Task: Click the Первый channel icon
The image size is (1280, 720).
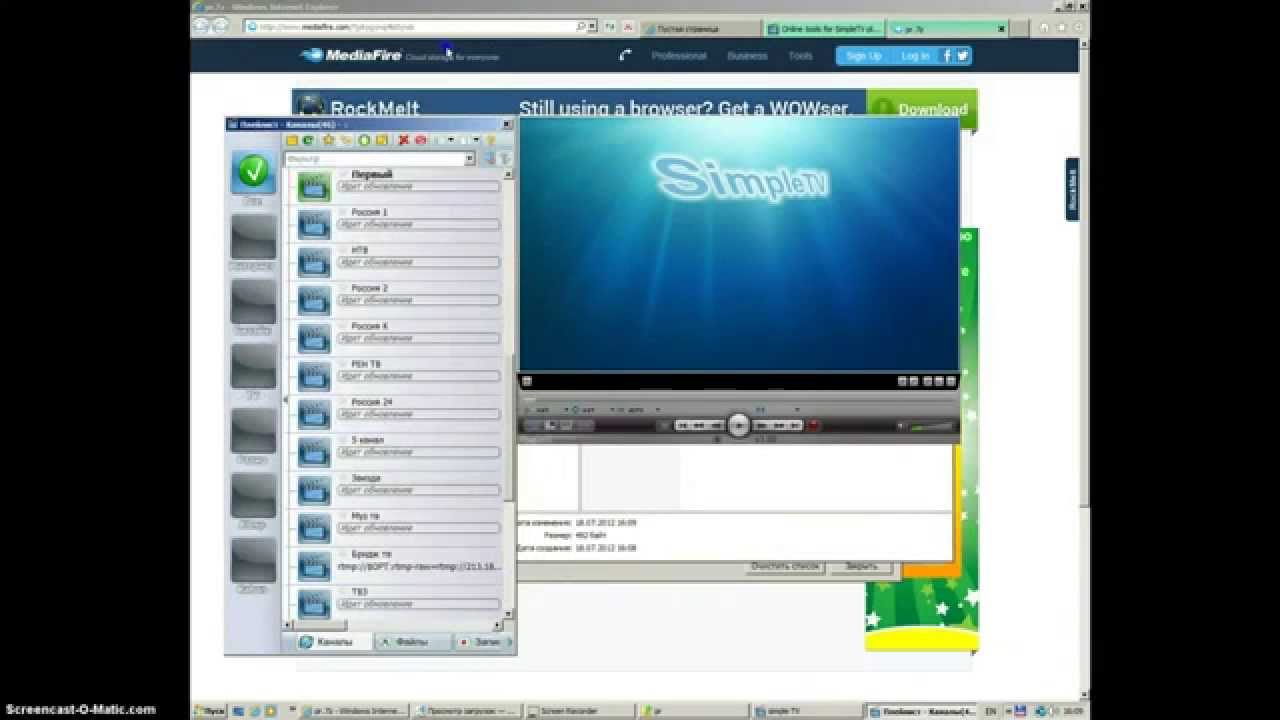Action: (x=314, y=186)
